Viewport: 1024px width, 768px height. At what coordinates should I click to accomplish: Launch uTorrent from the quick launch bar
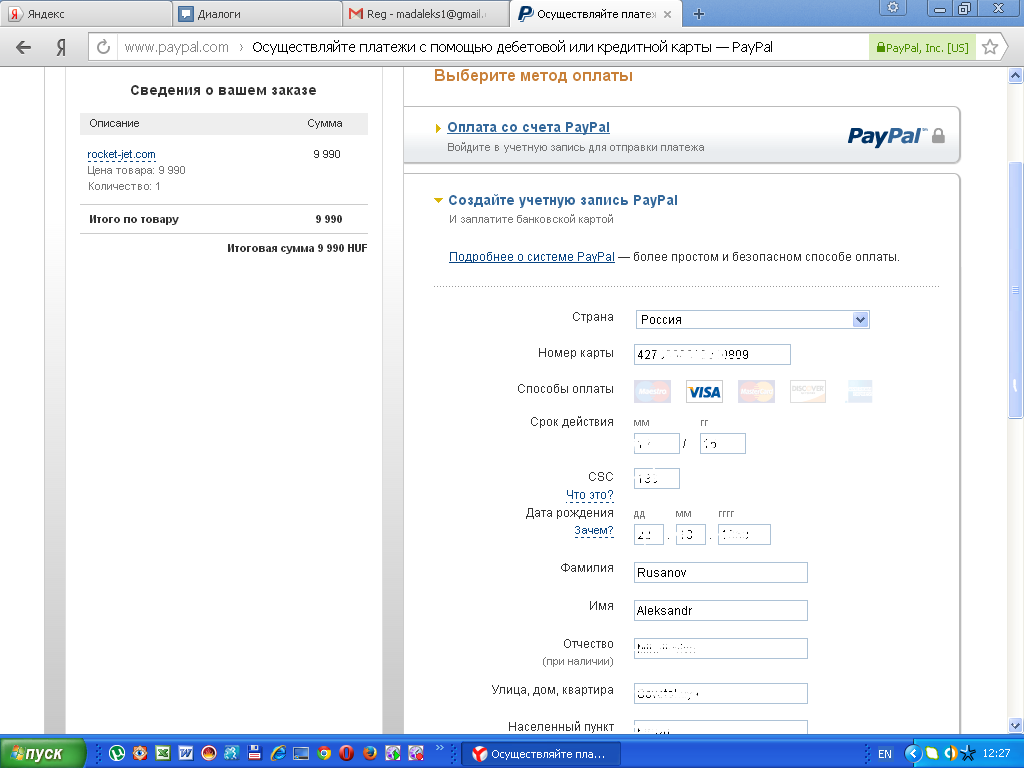(x=117, y=754)
